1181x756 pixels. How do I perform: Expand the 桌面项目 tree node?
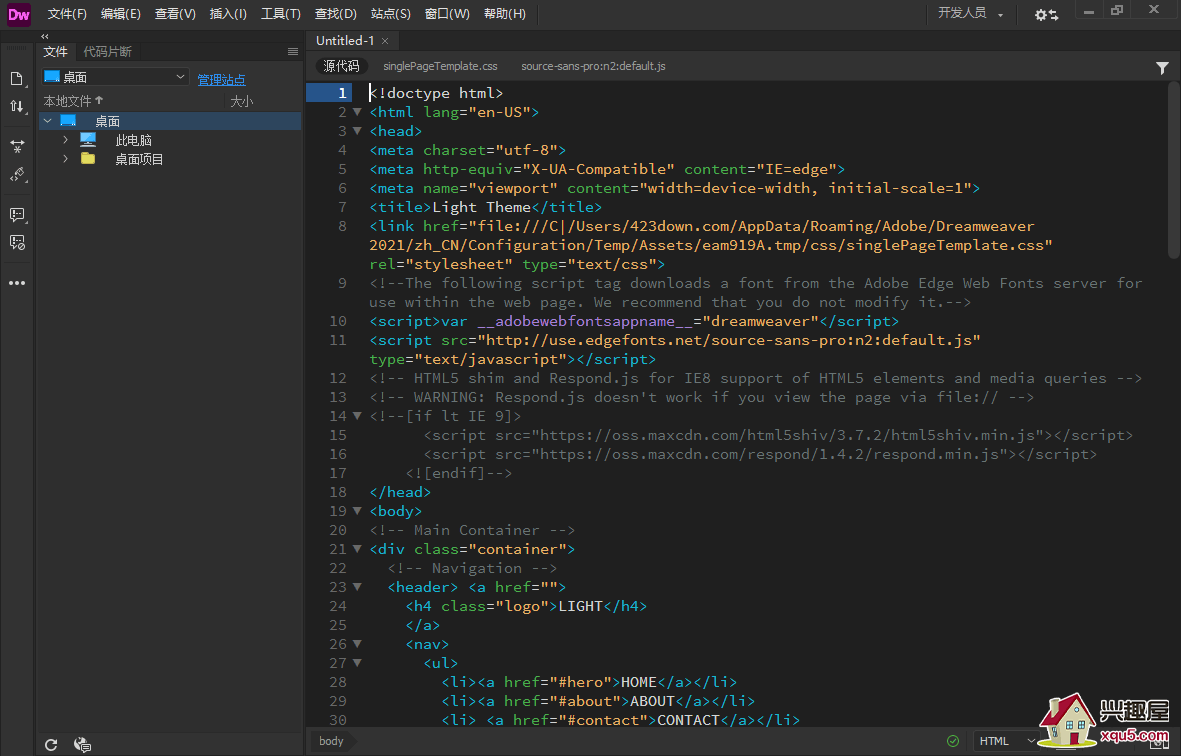[66, 158]
